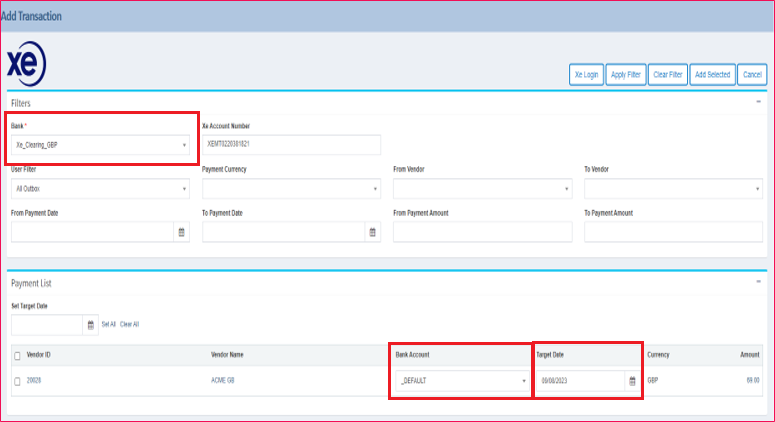Collapse the Payment List panel
This screenshot has height=422, width=775.
(x=758, y=283)
